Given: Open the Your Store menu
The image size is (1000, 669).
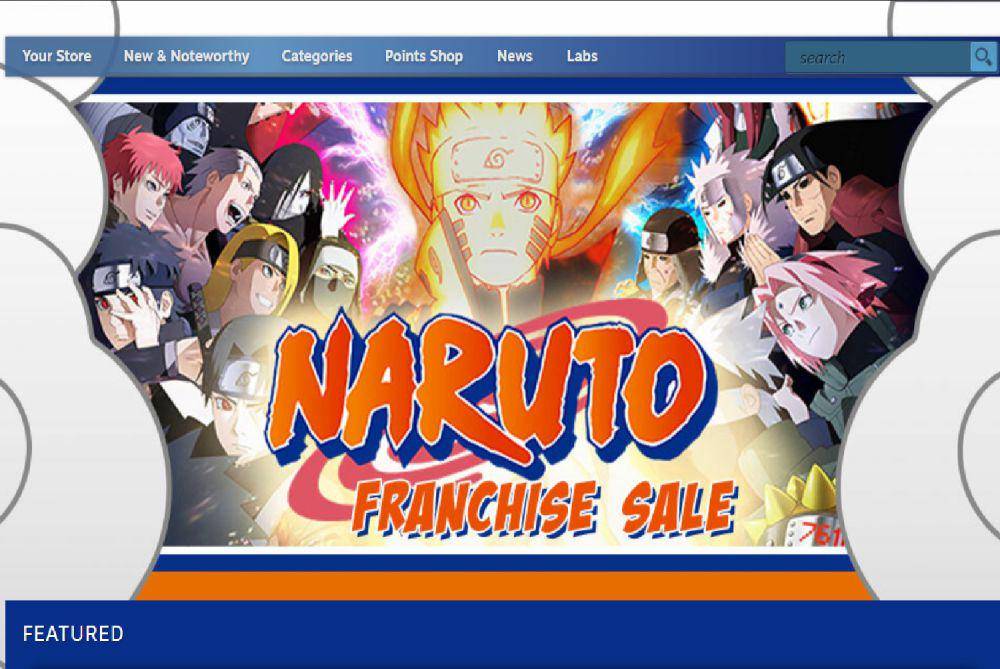Looking at the screenshot, I should (x=57, y=56).
